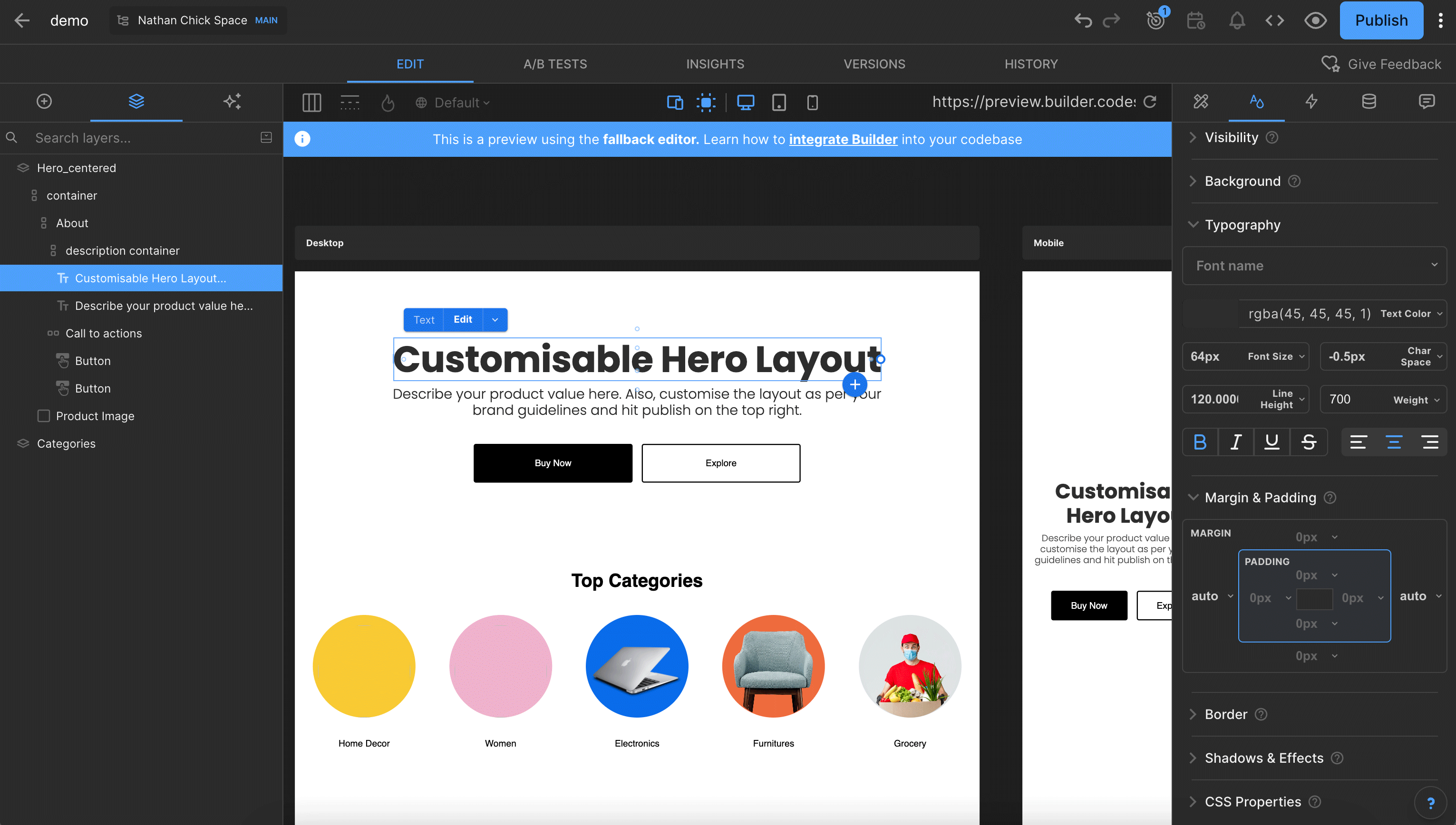Toggle bold text formatting
1456x825 pixels.
[x=1200, y=442]
